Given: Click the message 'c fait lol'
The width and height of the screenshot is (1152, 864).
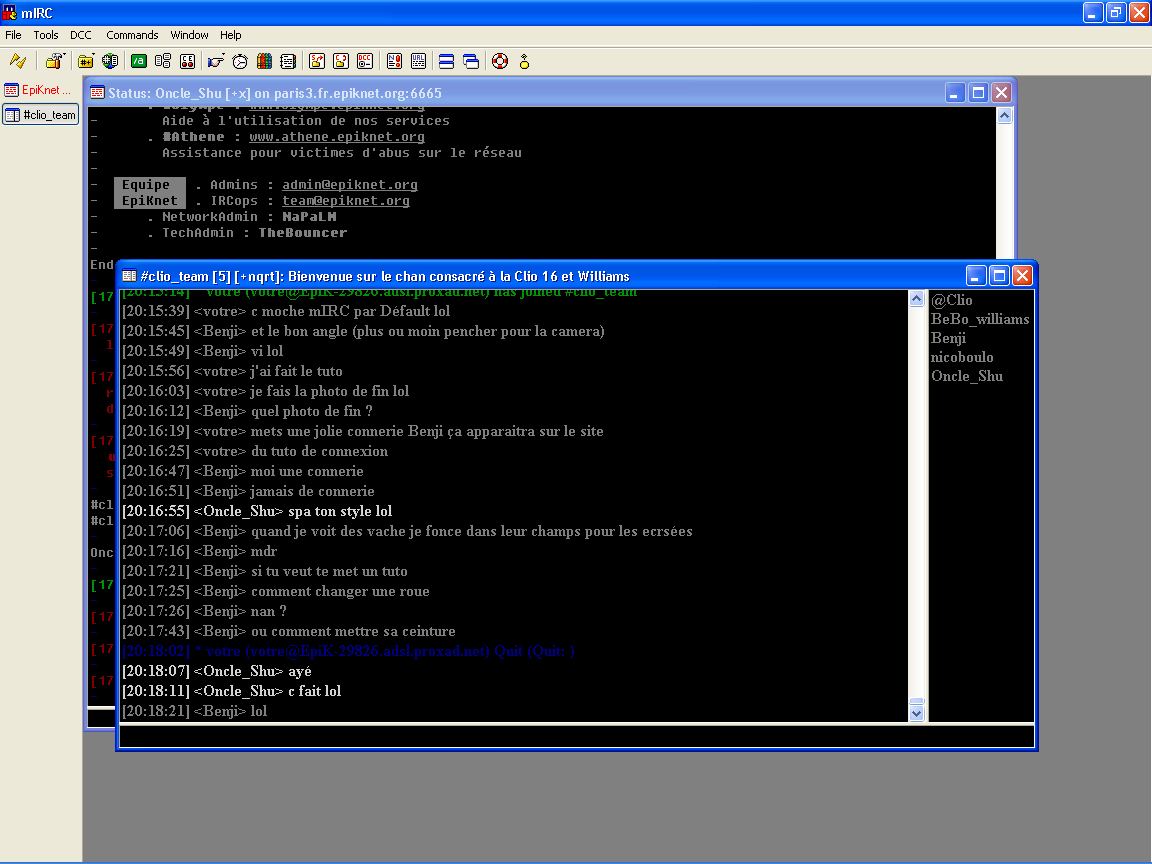Looking at the screenshot, I should [314, 691].
